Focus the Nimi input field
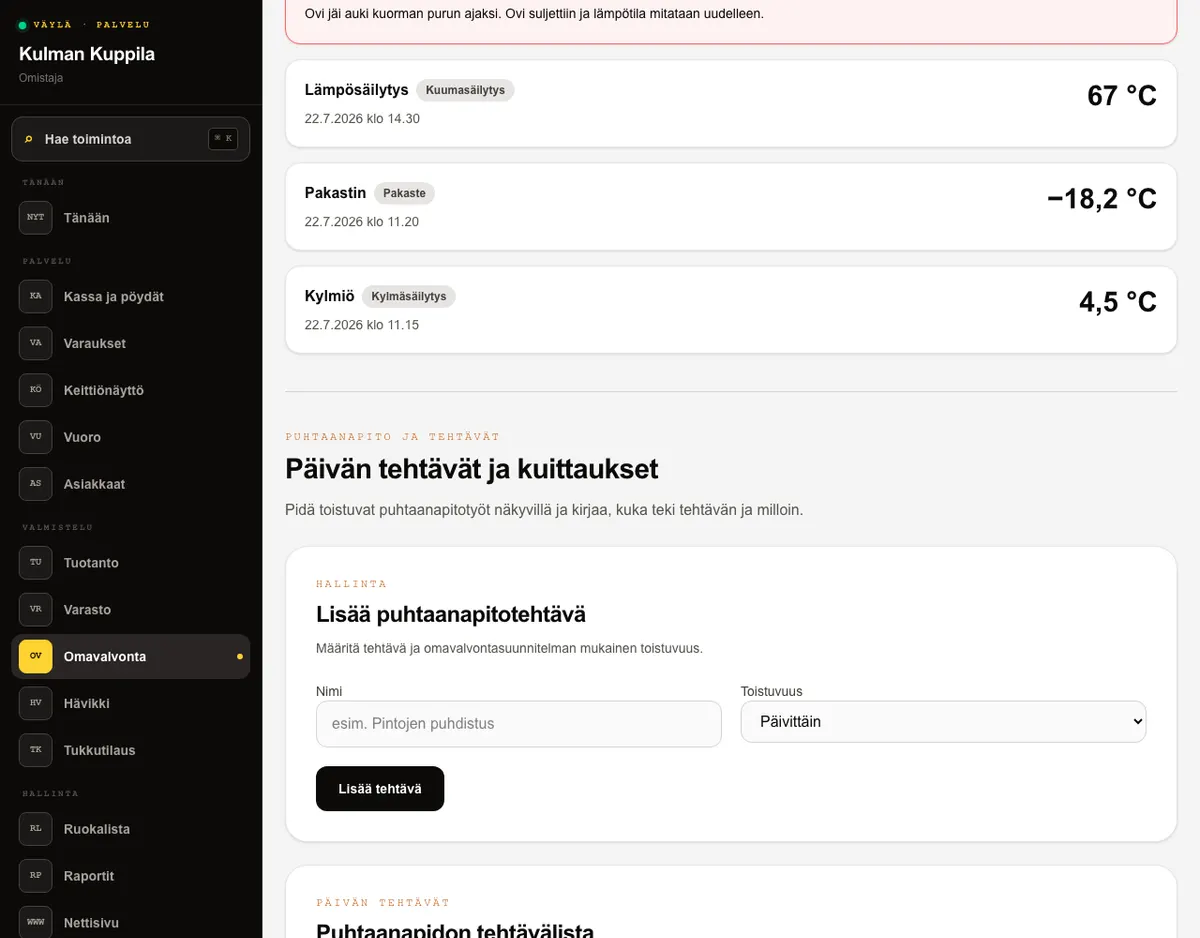 [x=518, y=723]
